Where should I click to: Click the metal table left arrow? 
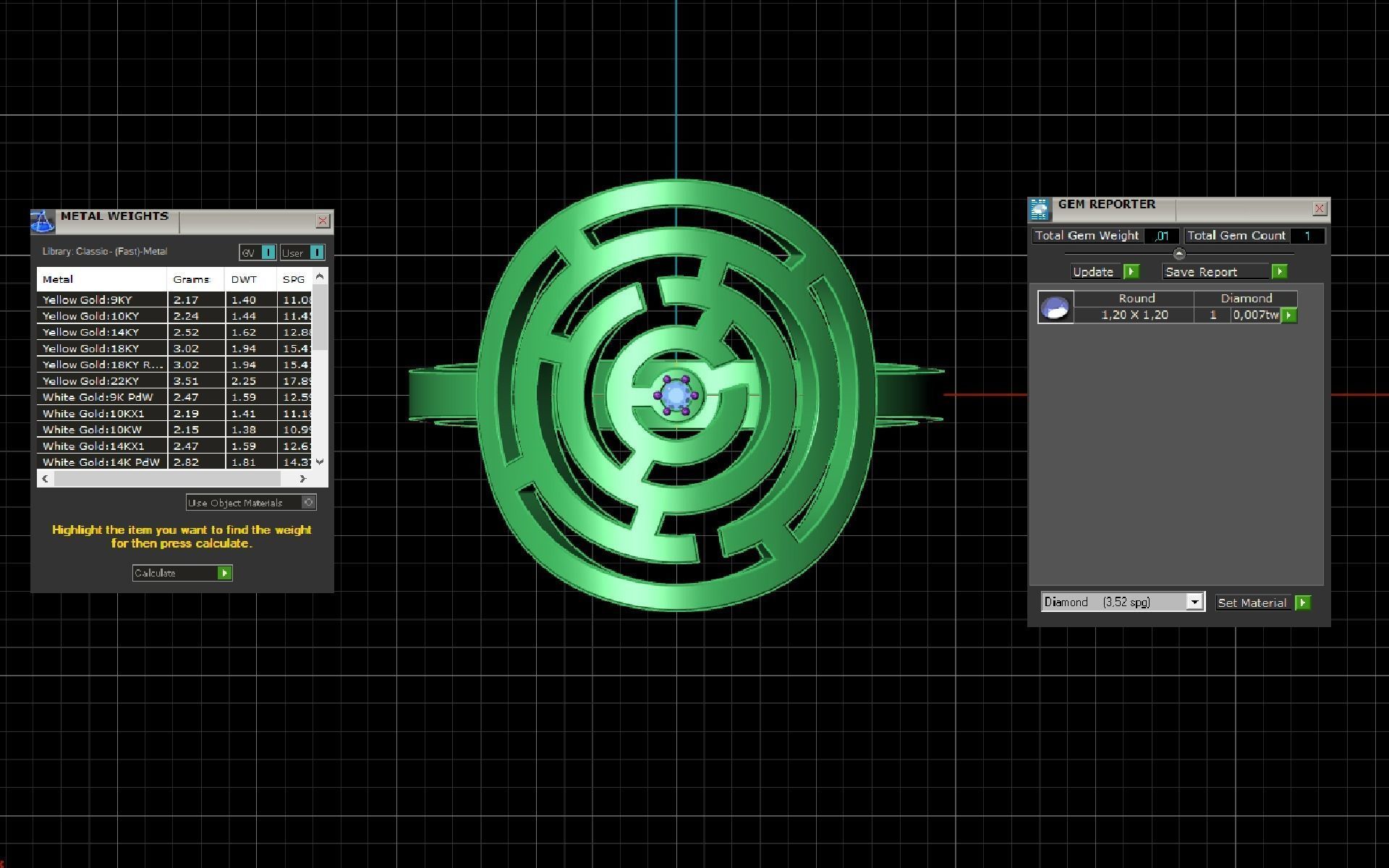pyautogui.click(x=46, y=478)
